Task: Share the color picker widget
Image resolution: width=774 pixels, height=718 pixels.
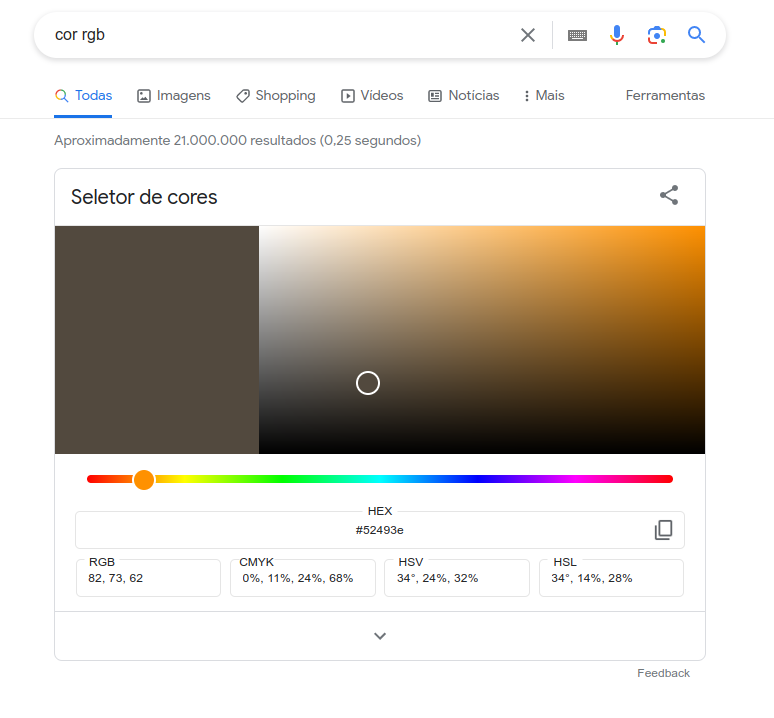Action: pos(669,195)
